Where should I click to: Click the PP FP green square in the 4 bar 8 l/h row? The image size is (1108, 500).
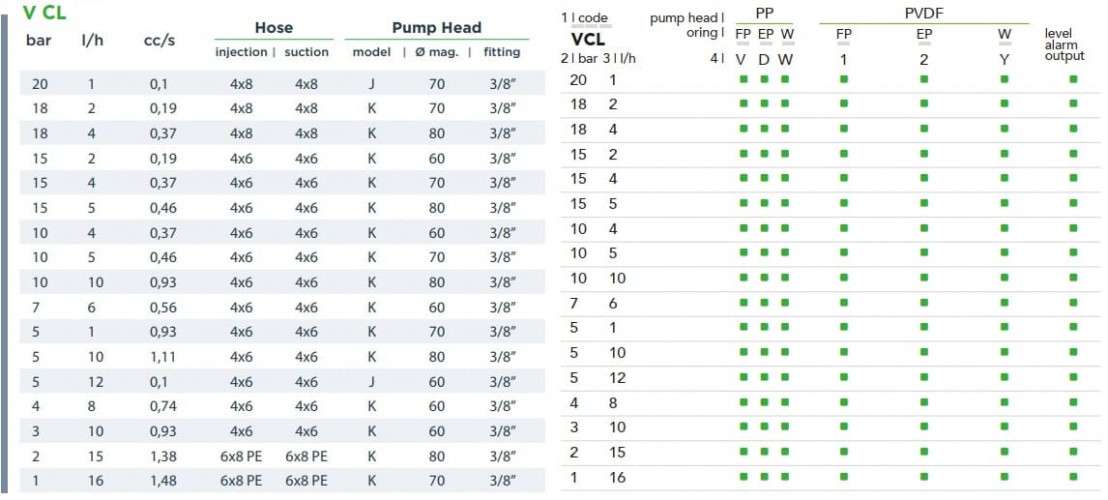742,403
